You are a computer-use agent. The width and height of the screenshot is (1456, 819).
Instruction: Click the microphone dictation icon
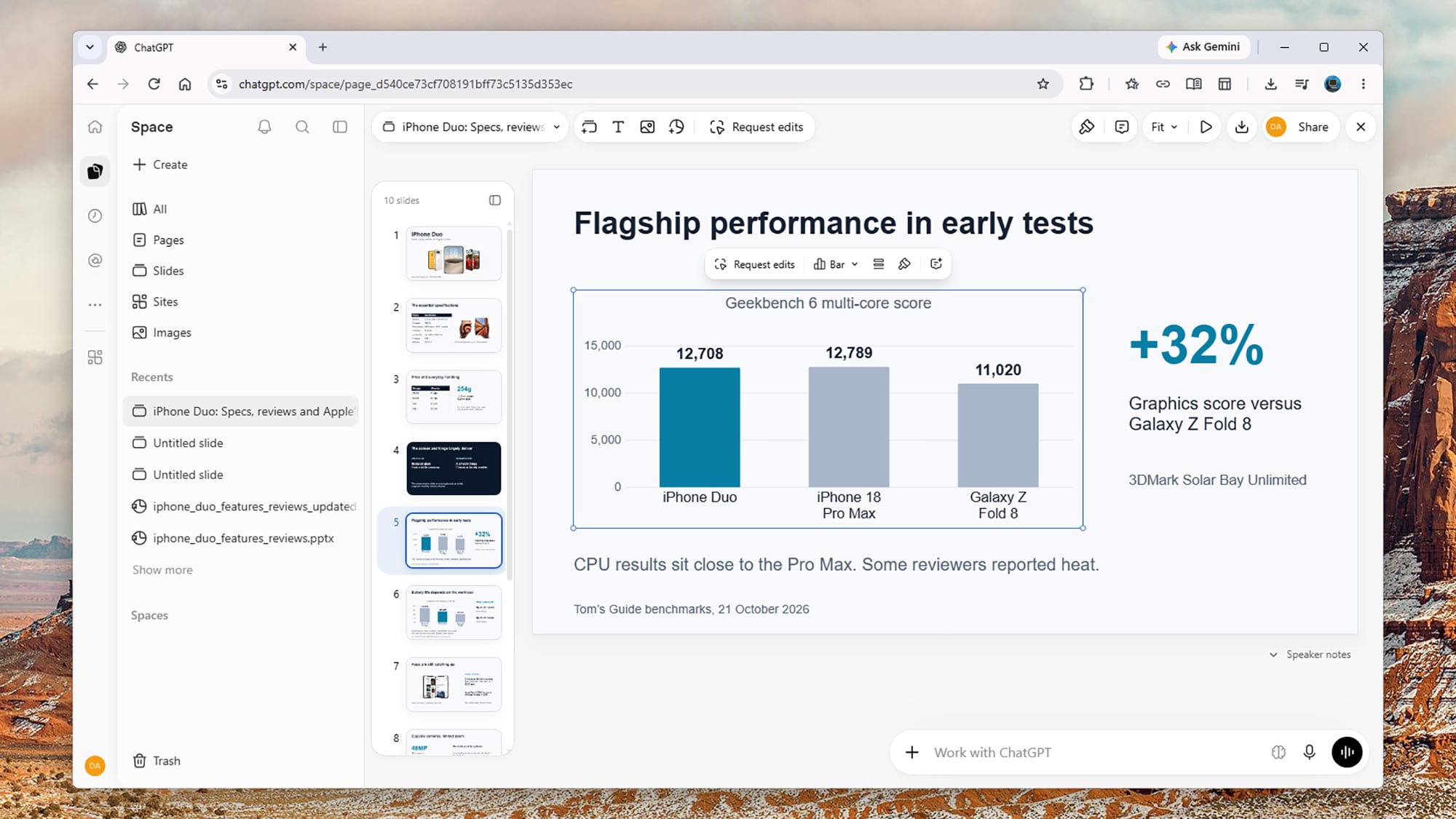1309,752
